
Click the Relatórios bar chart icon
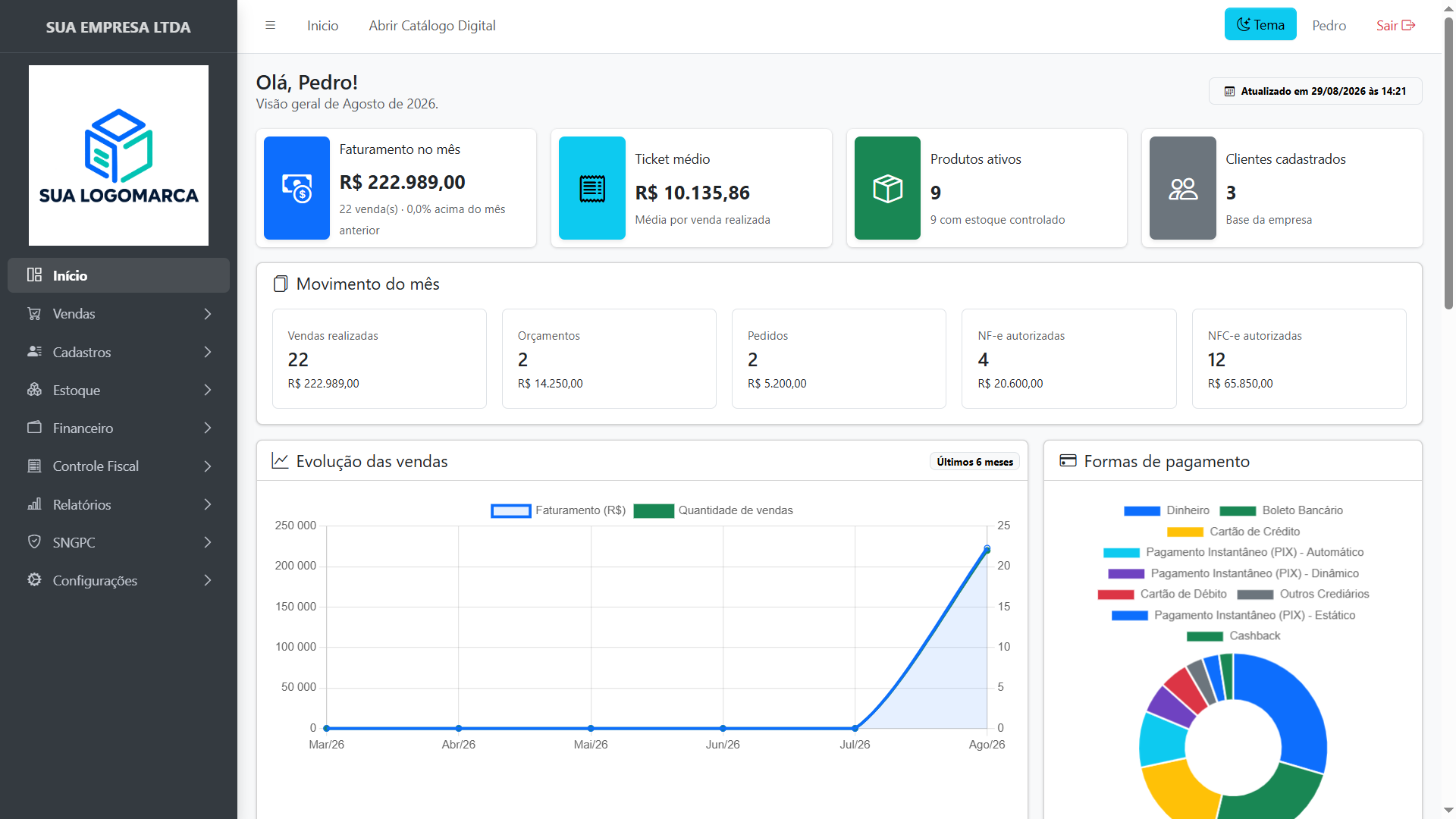tap(34, 504)
